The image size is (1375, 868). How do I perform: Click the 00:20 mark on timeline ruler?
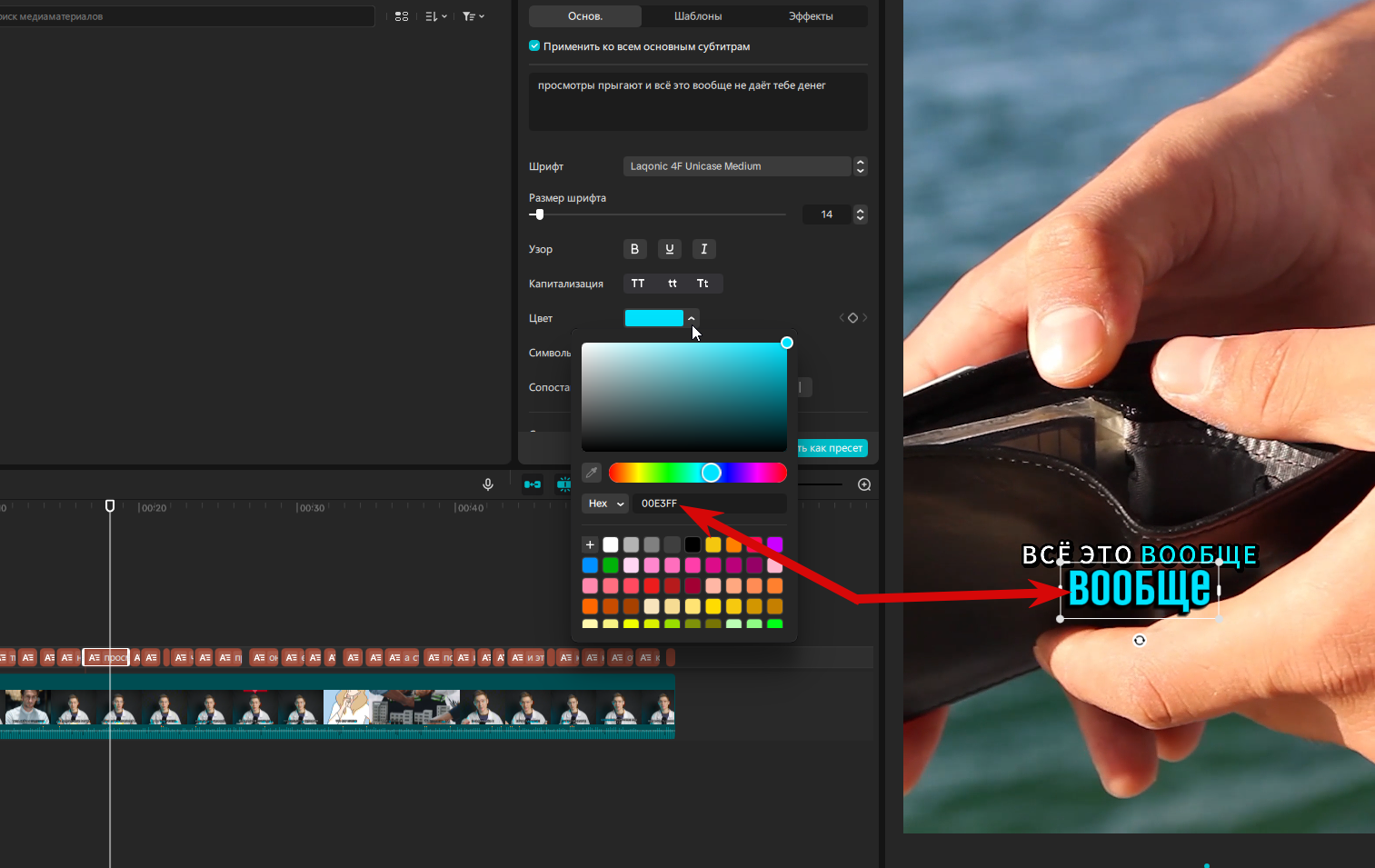tap(154, 508)
